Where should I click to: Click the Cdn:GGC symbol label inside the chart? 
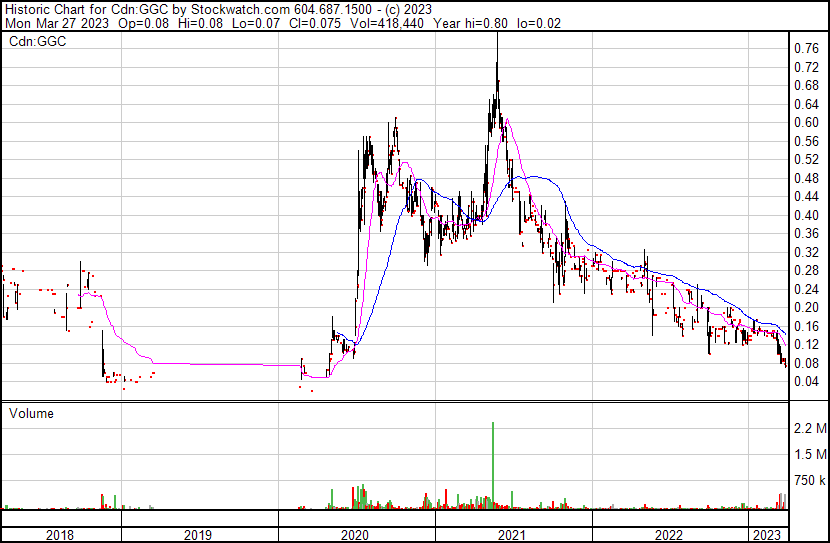pyautogui.click(x=31, y=40)
